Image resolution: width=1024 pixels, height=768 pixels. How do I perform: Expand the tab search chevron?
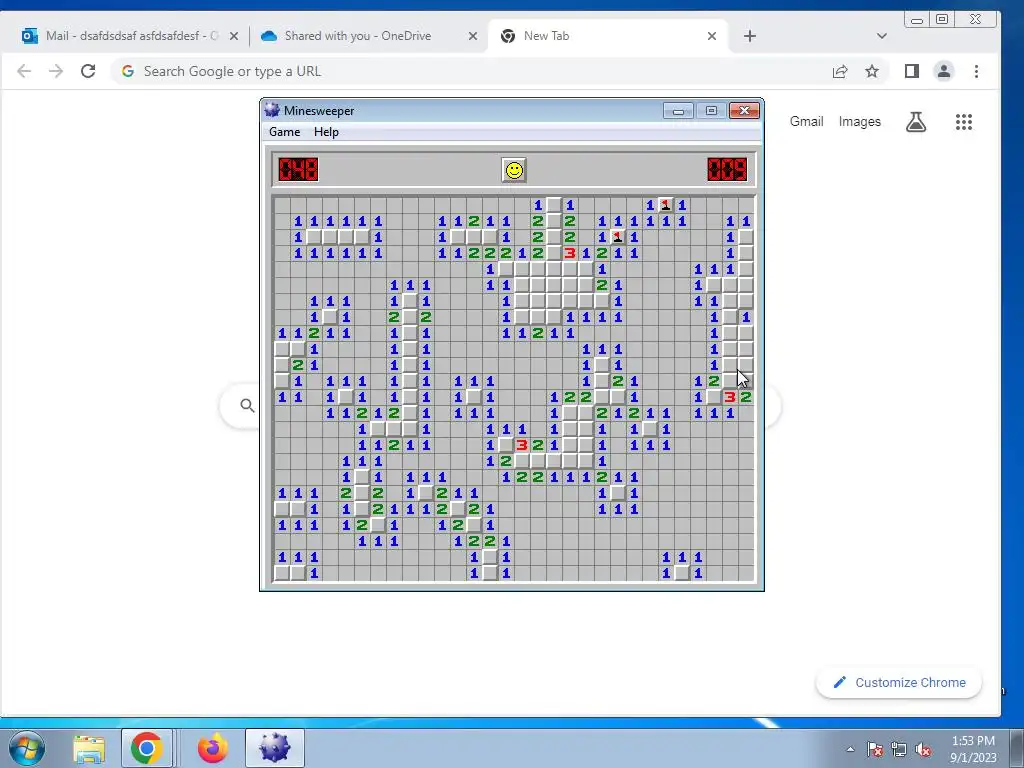coord(882,36)
